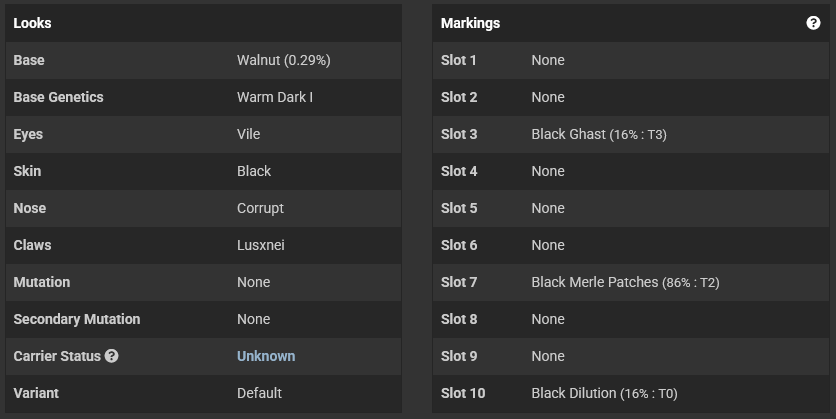Click the Vile eyes value
This screenshot has height=419, width=836.
pos(248,134)
